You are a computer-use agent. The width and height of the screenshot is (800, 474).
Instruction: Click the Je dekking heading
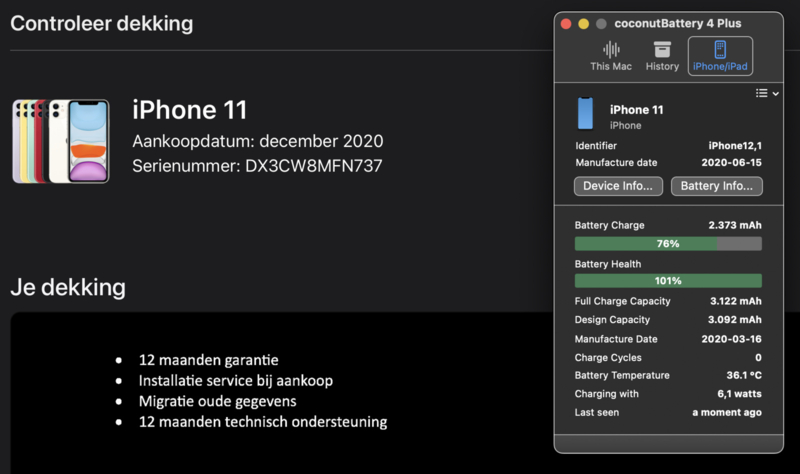[68, 287]
